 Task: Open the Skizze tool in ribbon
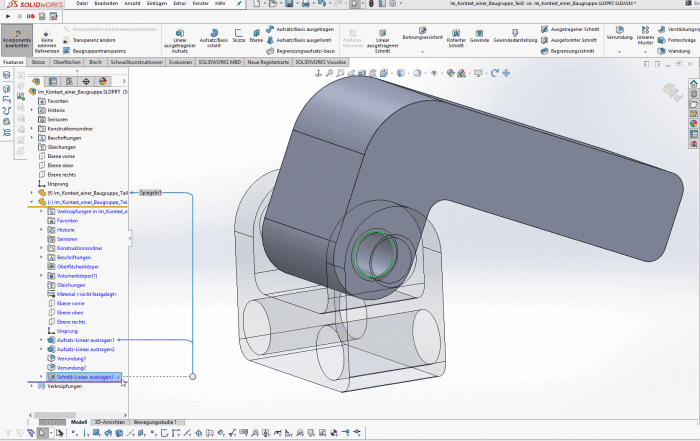pos(239,36)
